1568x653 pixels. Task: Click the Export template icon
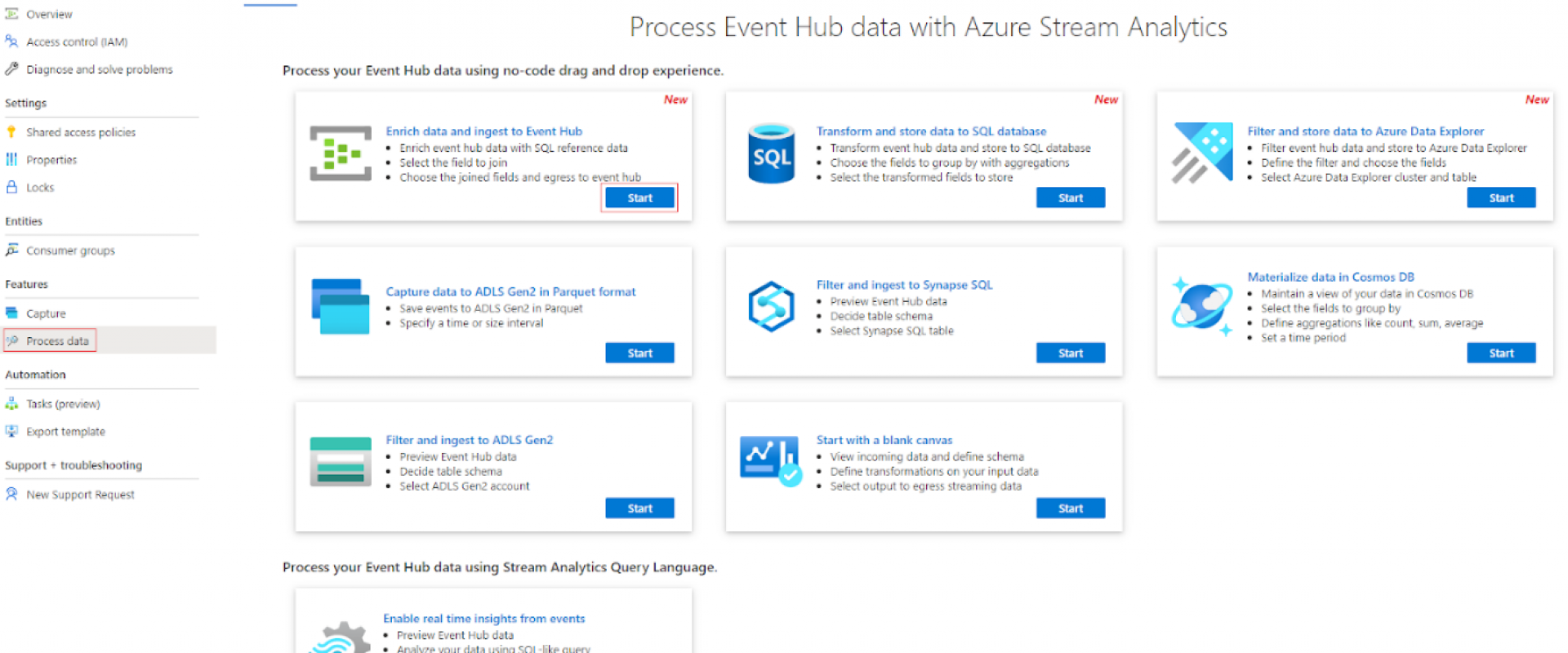(x=11, y=431)
